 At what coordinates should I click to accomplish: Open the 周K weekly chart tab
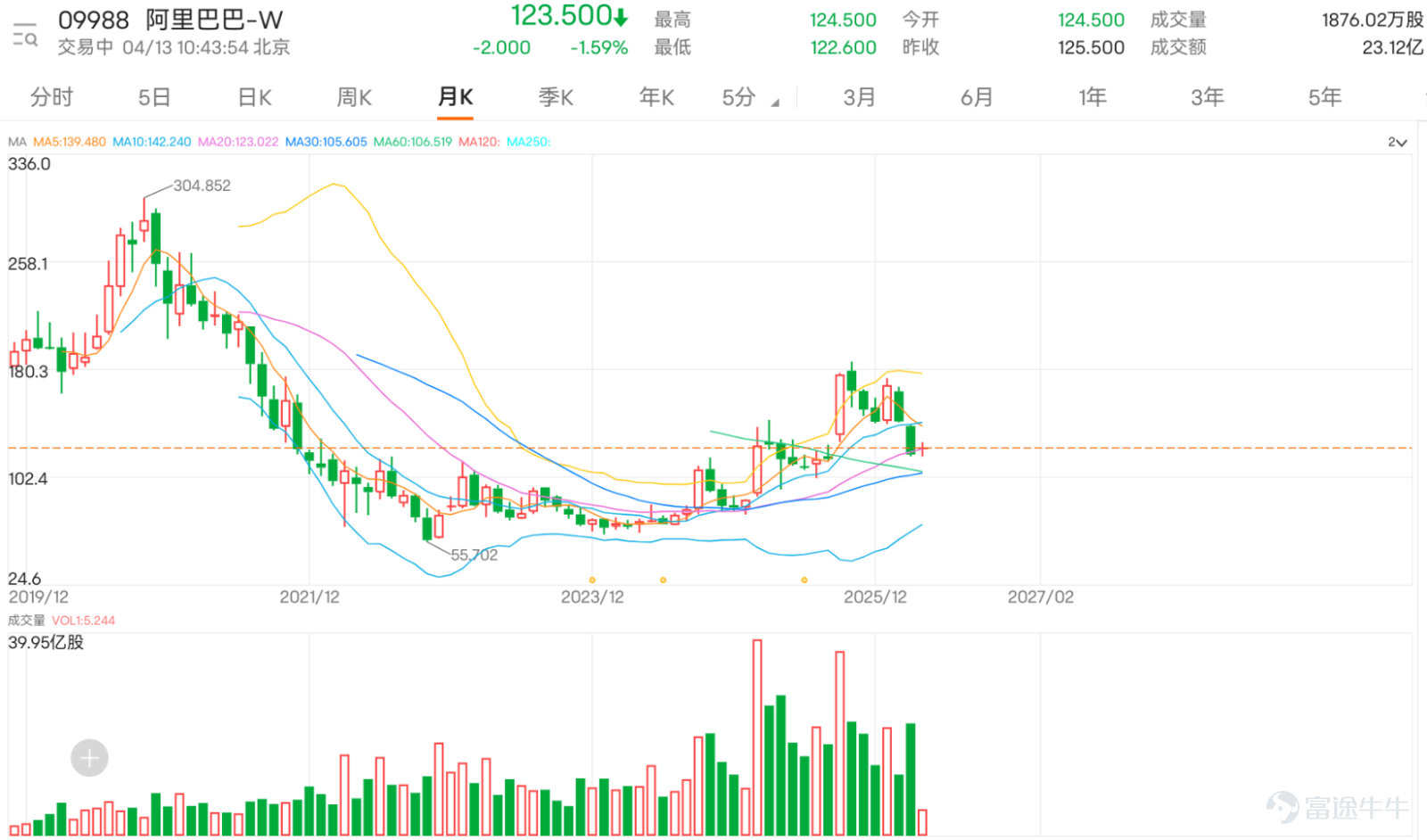pos(354,97)
